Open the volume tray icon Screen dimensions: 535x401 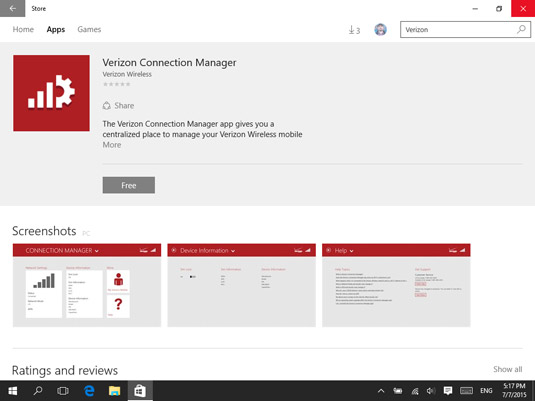pos(431,391)
